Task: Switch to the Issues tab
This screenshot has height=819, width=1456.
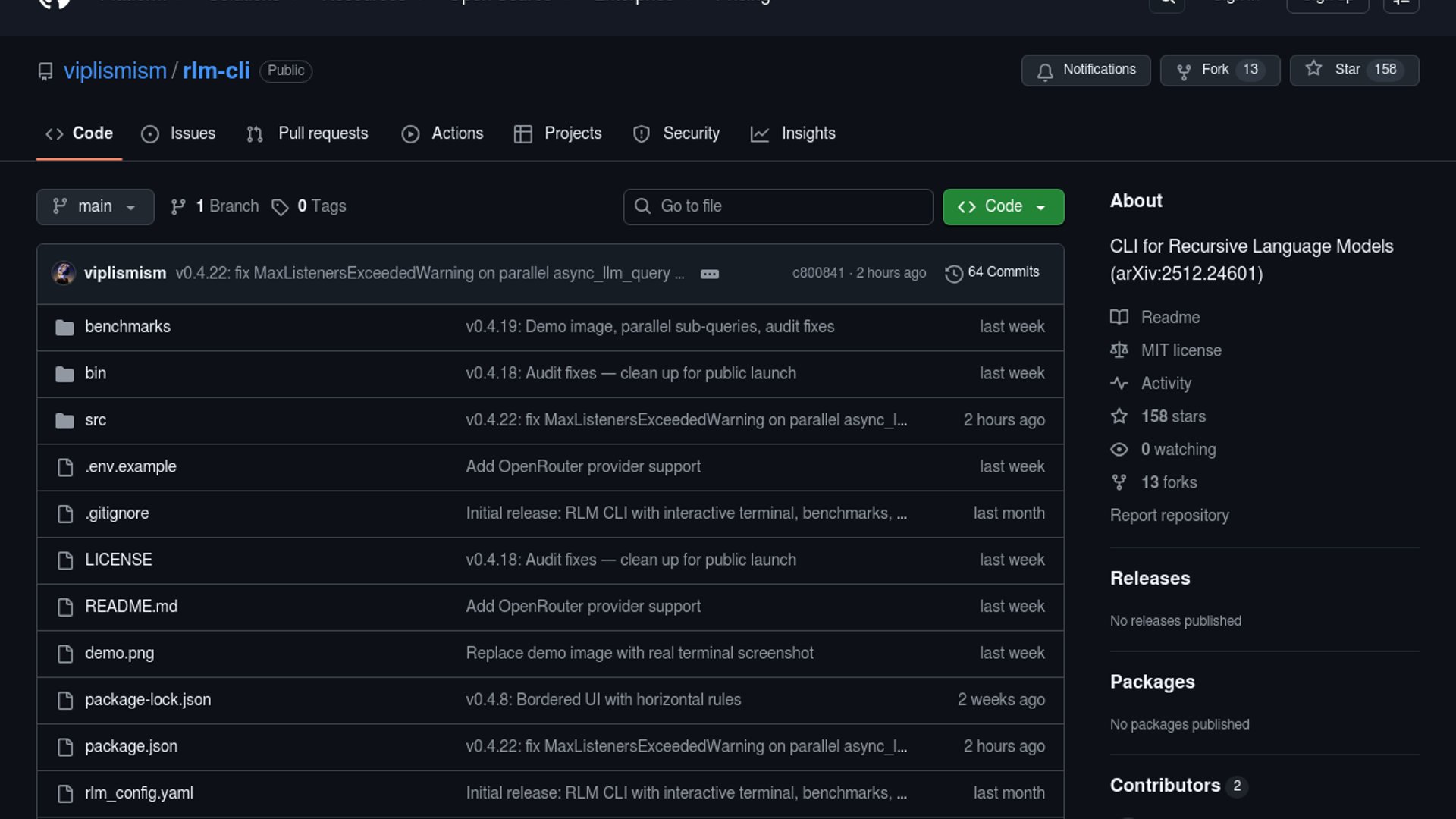Action: point(179,133)
